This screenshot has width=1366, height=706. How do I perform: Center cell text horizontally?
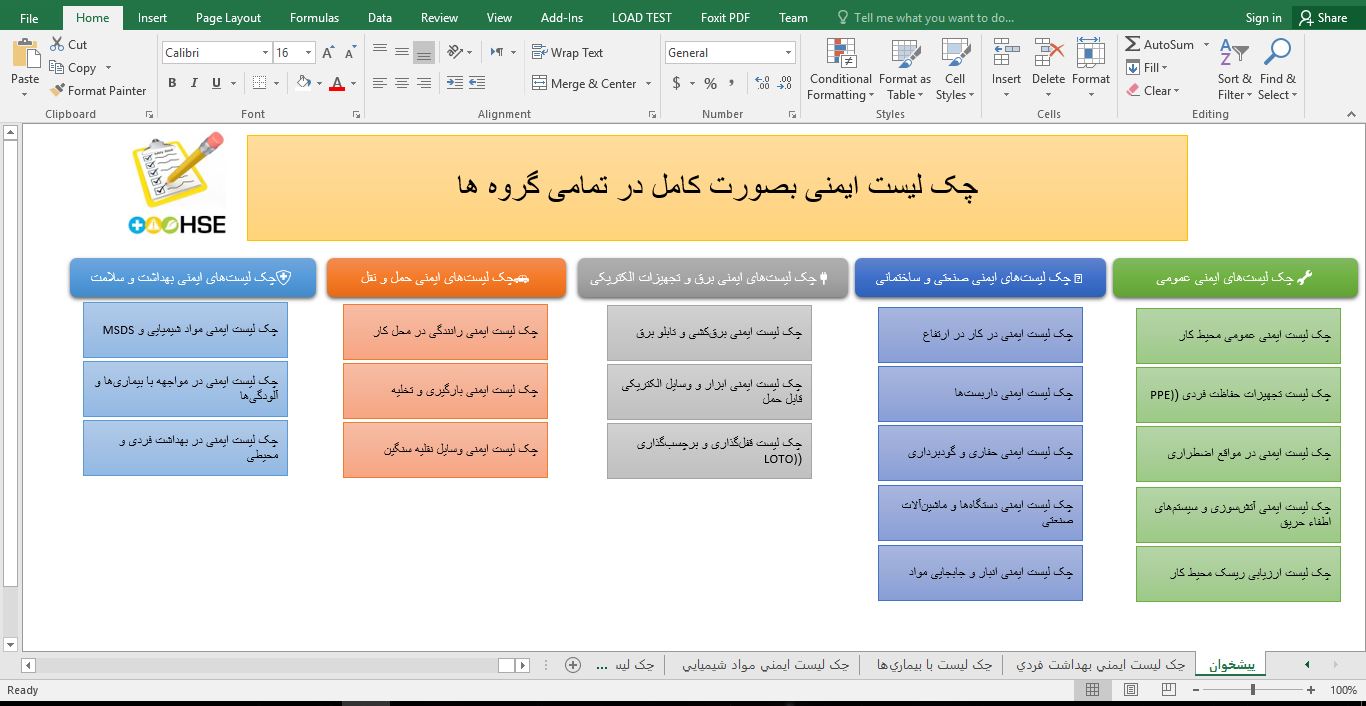tap(402, 83)
